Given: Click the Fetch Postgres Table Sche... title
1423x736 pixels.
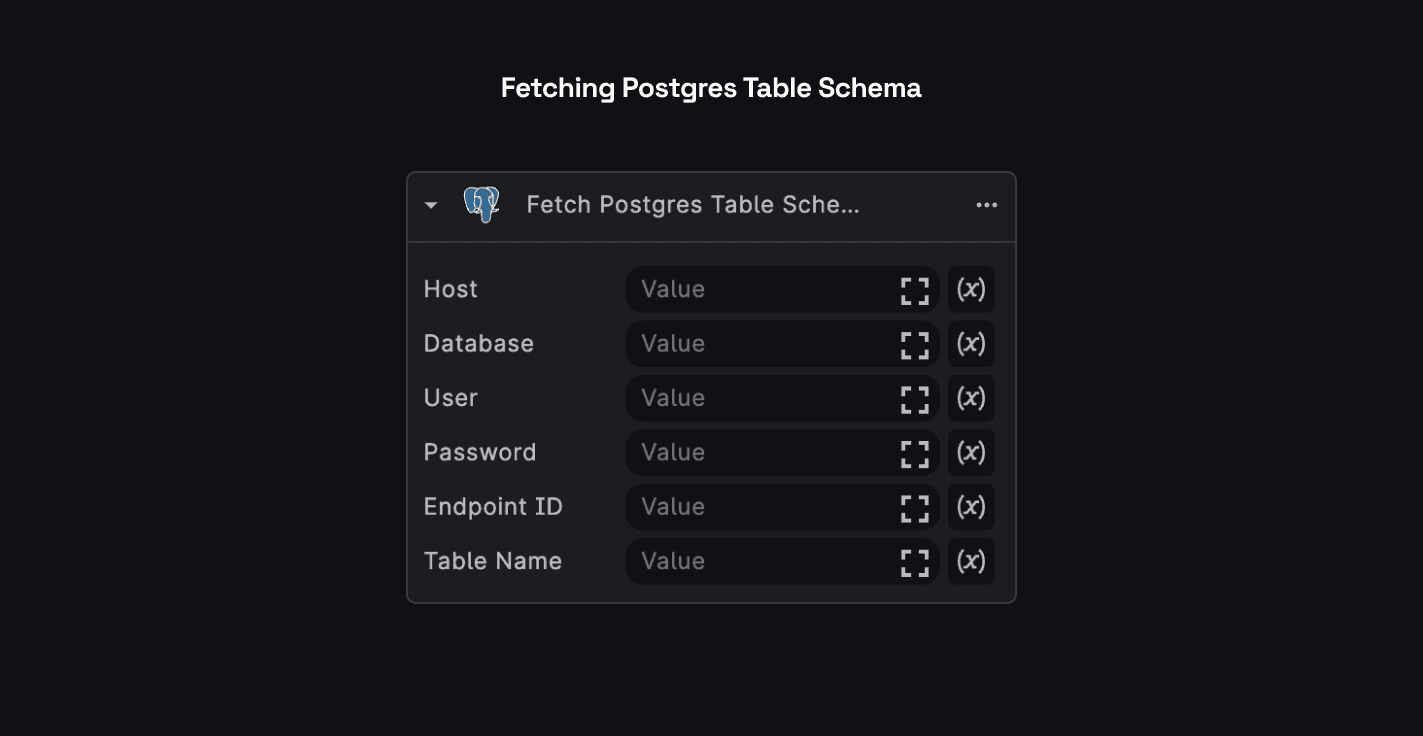Looking at the screenshot, I should [693, 204].
